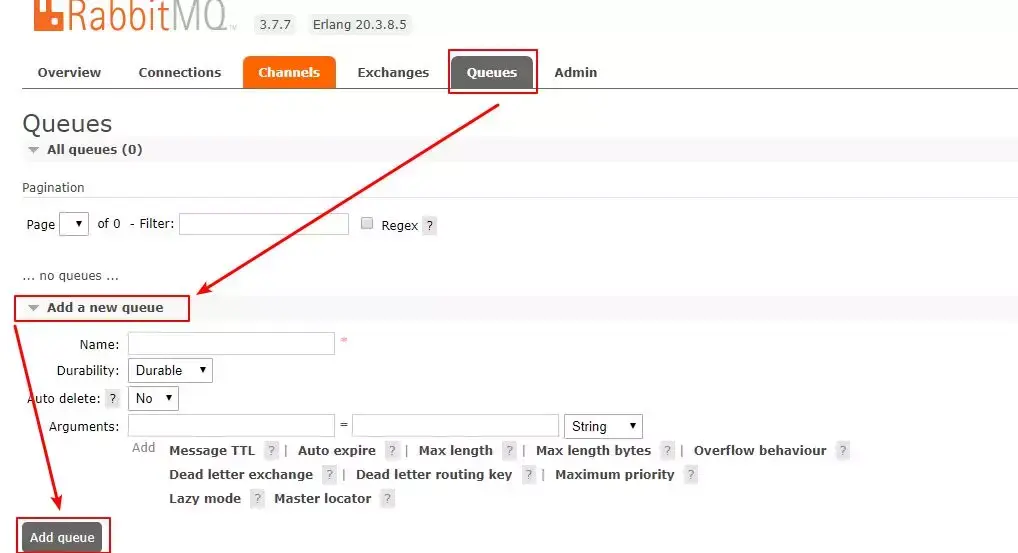The height and width of the screenshot is (553, 1018).
Task: Open the Page number dropdown
Action: coord(74,224)
